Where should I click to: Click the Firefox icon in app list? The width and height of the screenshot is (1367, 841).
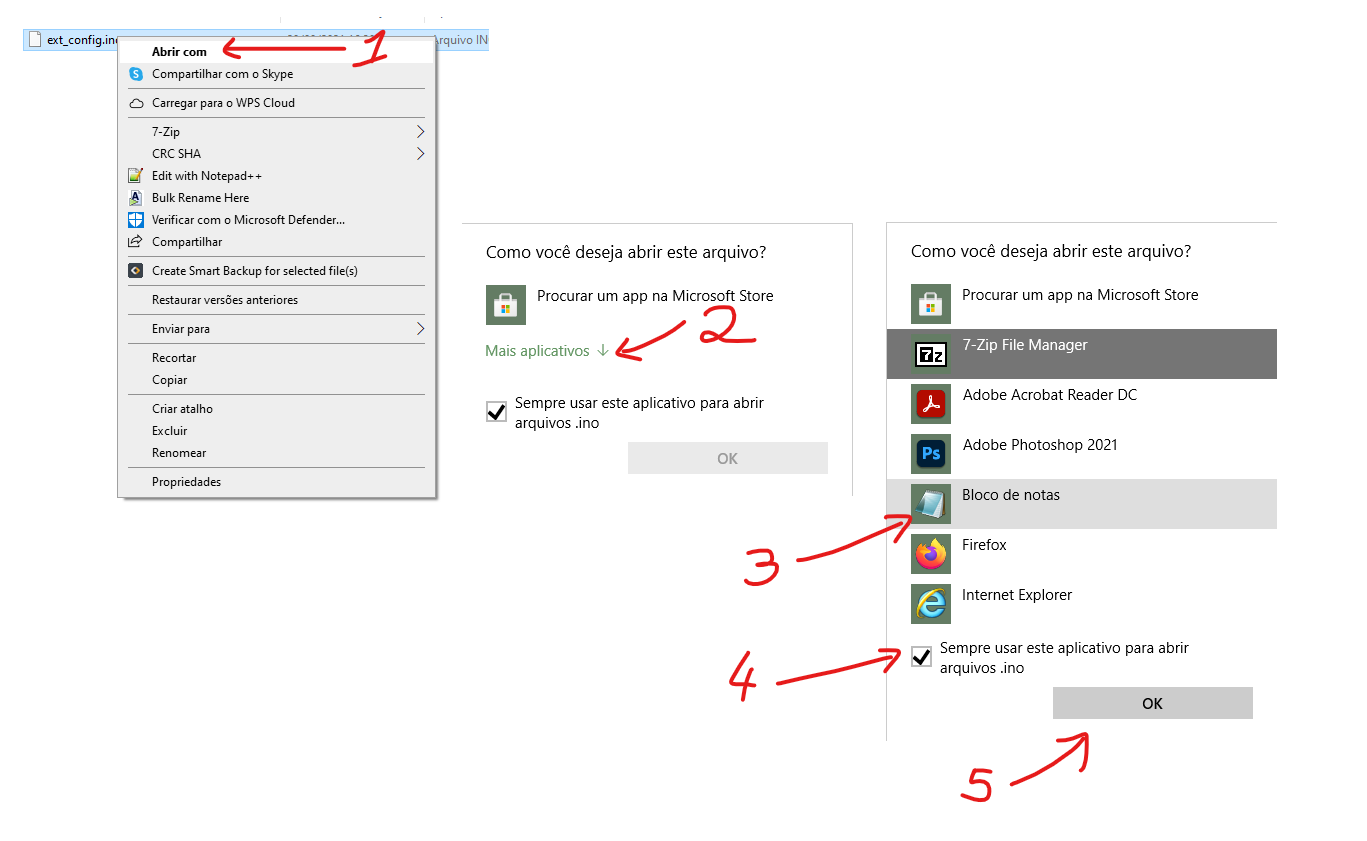pos(931,554)
